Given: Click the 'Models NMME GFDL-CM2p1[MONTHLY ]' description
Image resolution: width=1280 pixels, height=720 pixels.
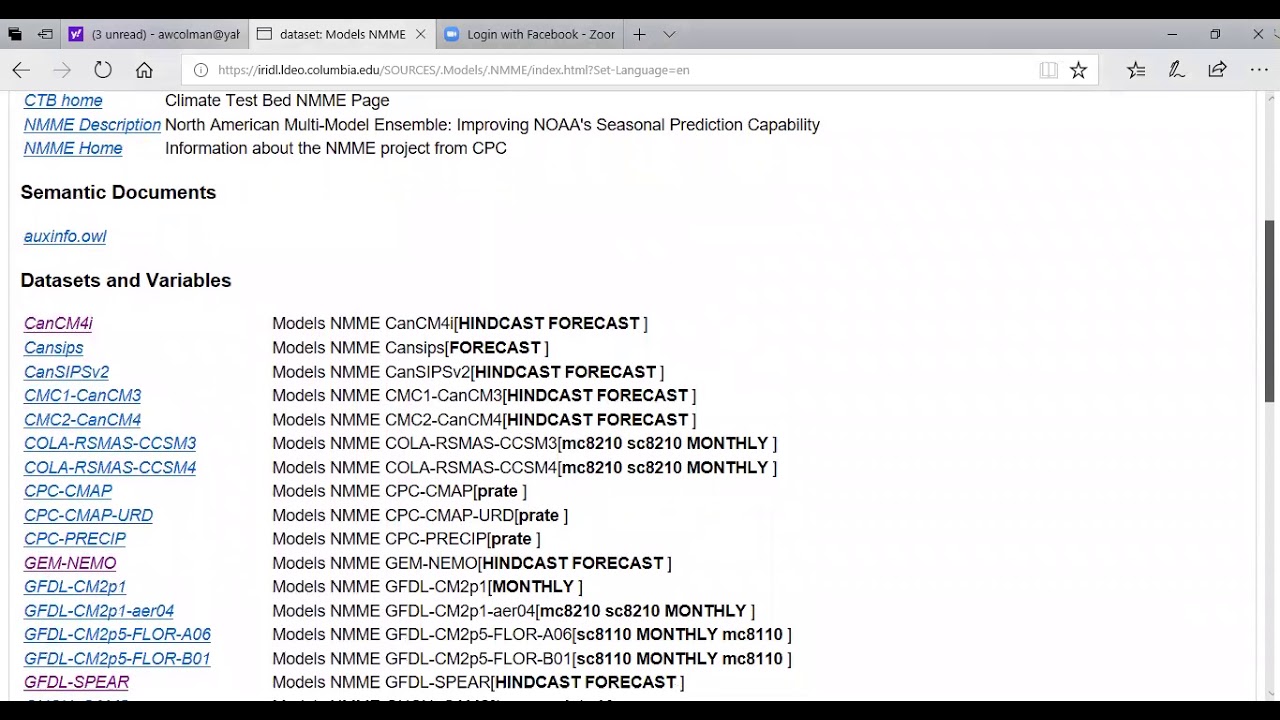Looking at the screenshot, I should click(x=427, y=587).
